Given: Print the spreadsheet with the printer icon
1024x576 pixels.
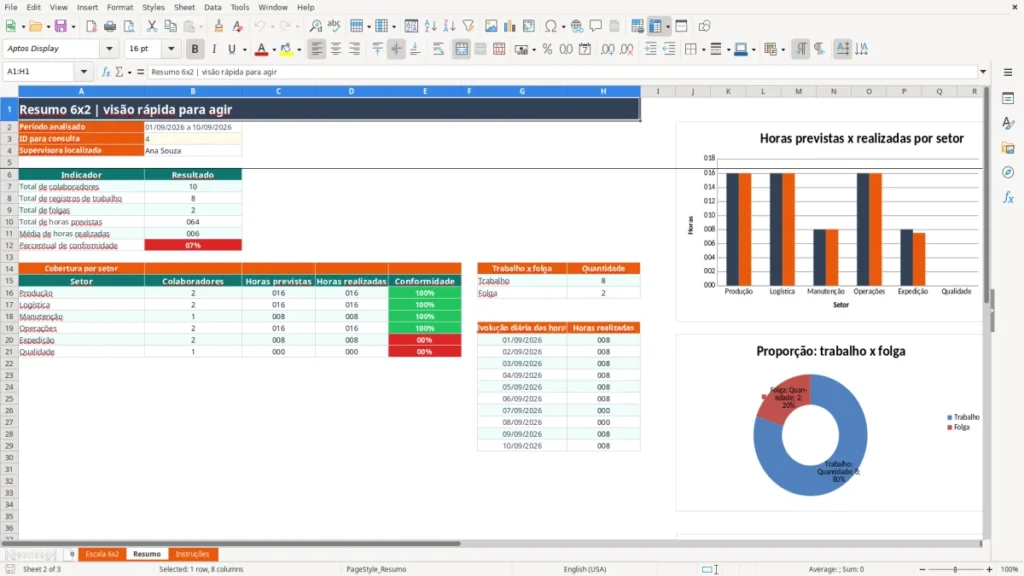Looking at the screenshot, I should (110, 26).
